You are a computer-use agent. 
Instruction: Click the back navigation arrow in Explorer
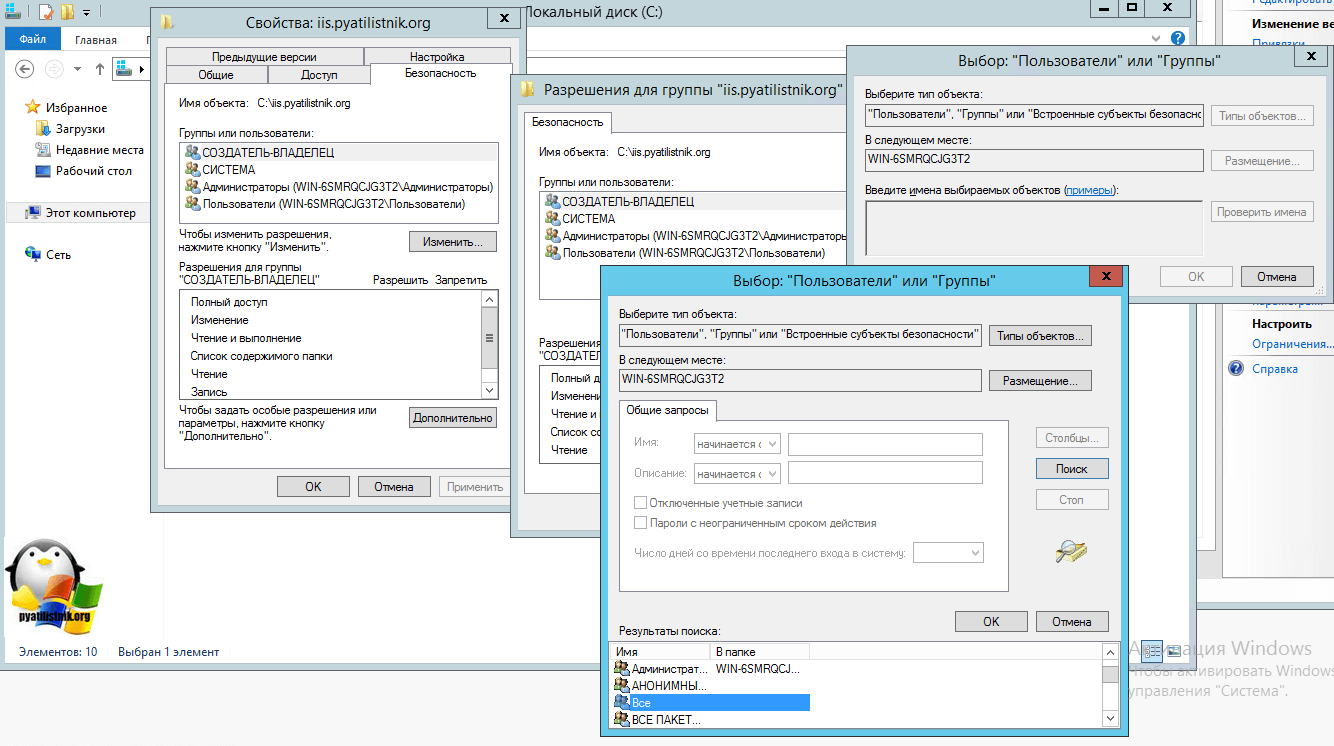coord(25,69)
